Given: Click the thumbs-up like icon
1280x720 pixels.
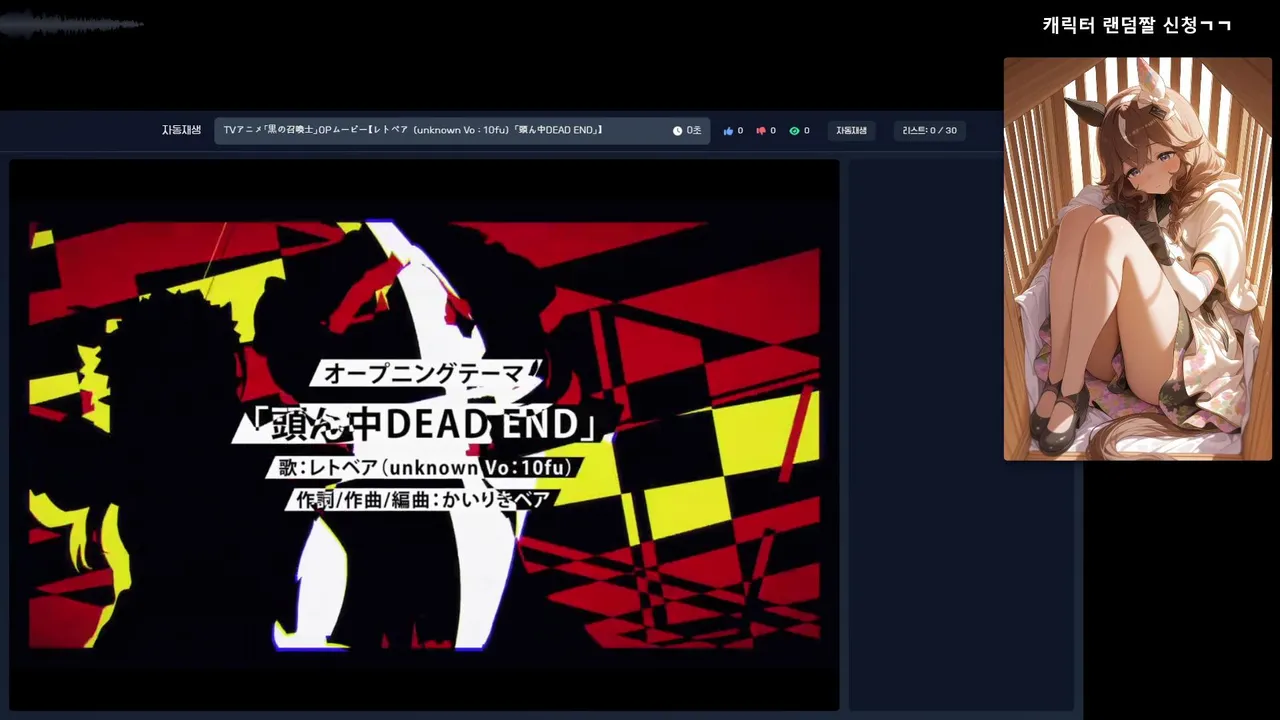Looking at the screenshot, I should 728,131.
